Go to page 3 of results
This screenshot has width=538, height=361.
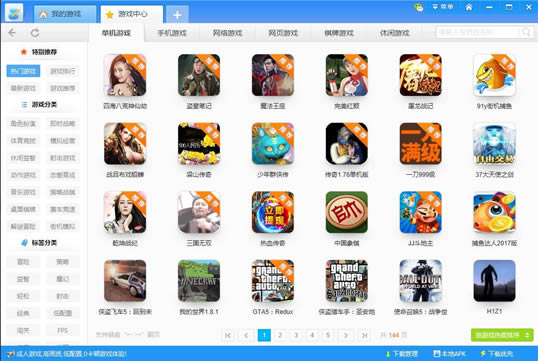pyautogui.click(x=296, y=335)
